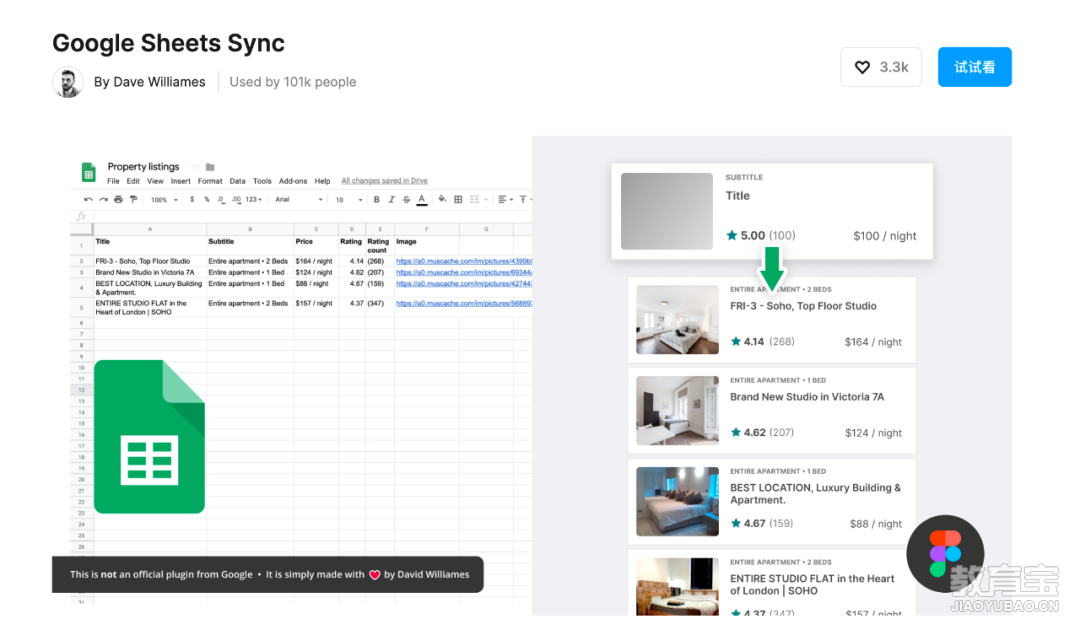Open the Tools menu
Image resolution: width=1080 pixels, height=635 pixels.
pyautogui.click(x=262, y=181)
